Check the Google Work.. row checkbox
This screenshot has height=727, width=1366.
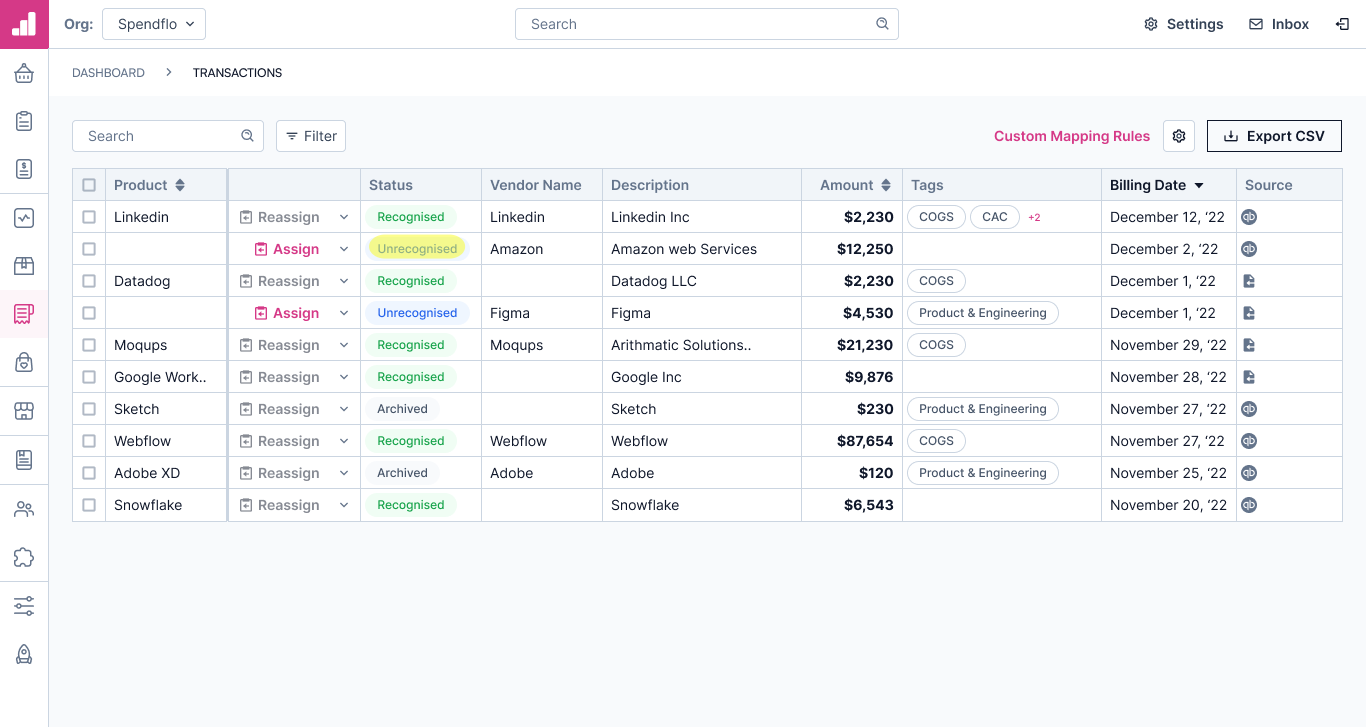(89, 377)
